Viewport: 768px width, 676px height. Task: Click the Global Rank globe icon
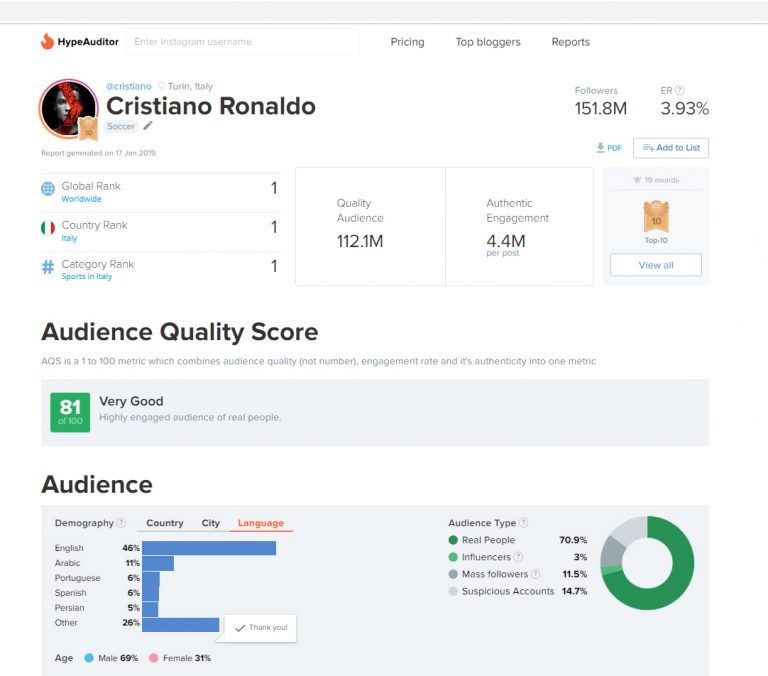click(48, 189)
